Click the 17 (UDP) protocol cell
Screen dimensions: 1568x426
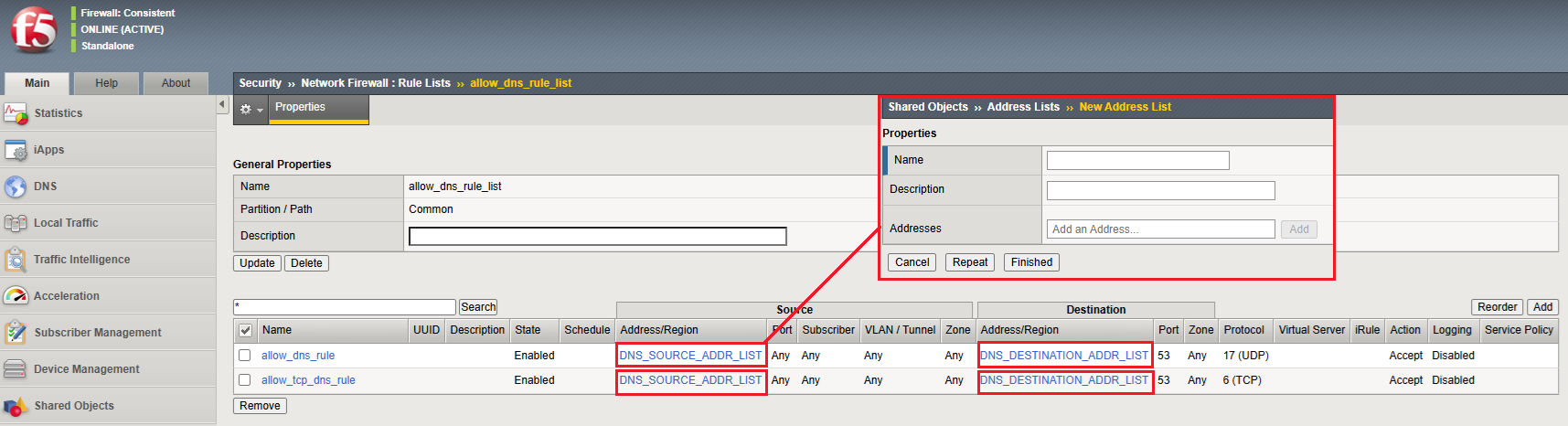1246,356
